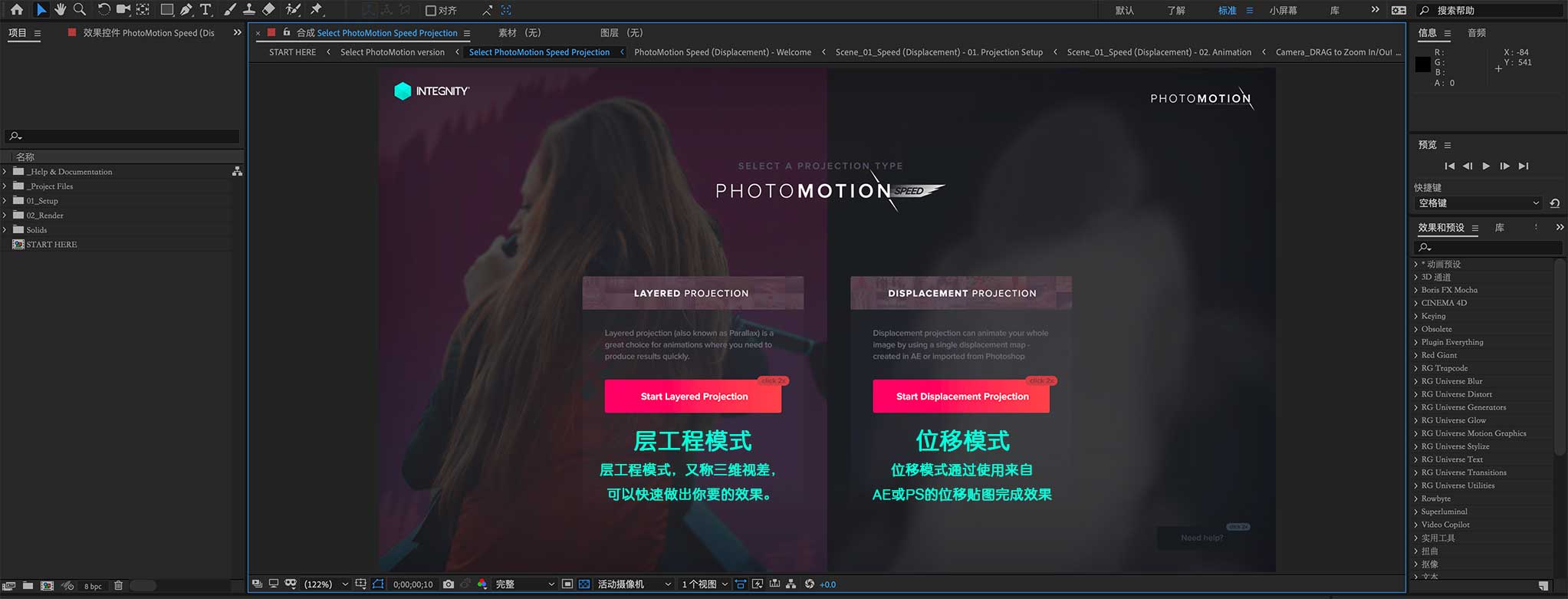Select the Type text tool

click(x=205, y=10)
